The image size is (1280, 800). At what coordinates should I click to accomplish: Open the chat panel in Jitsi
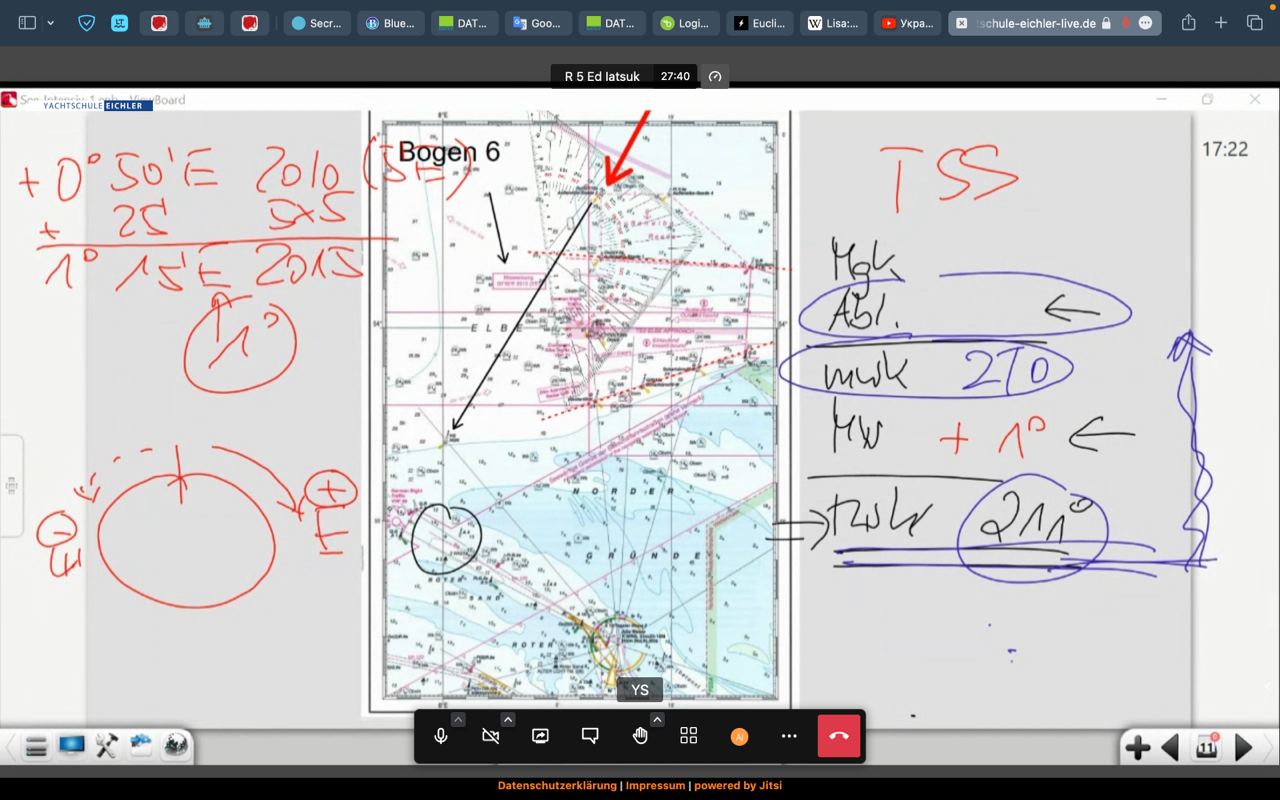(x=590, y=736)
